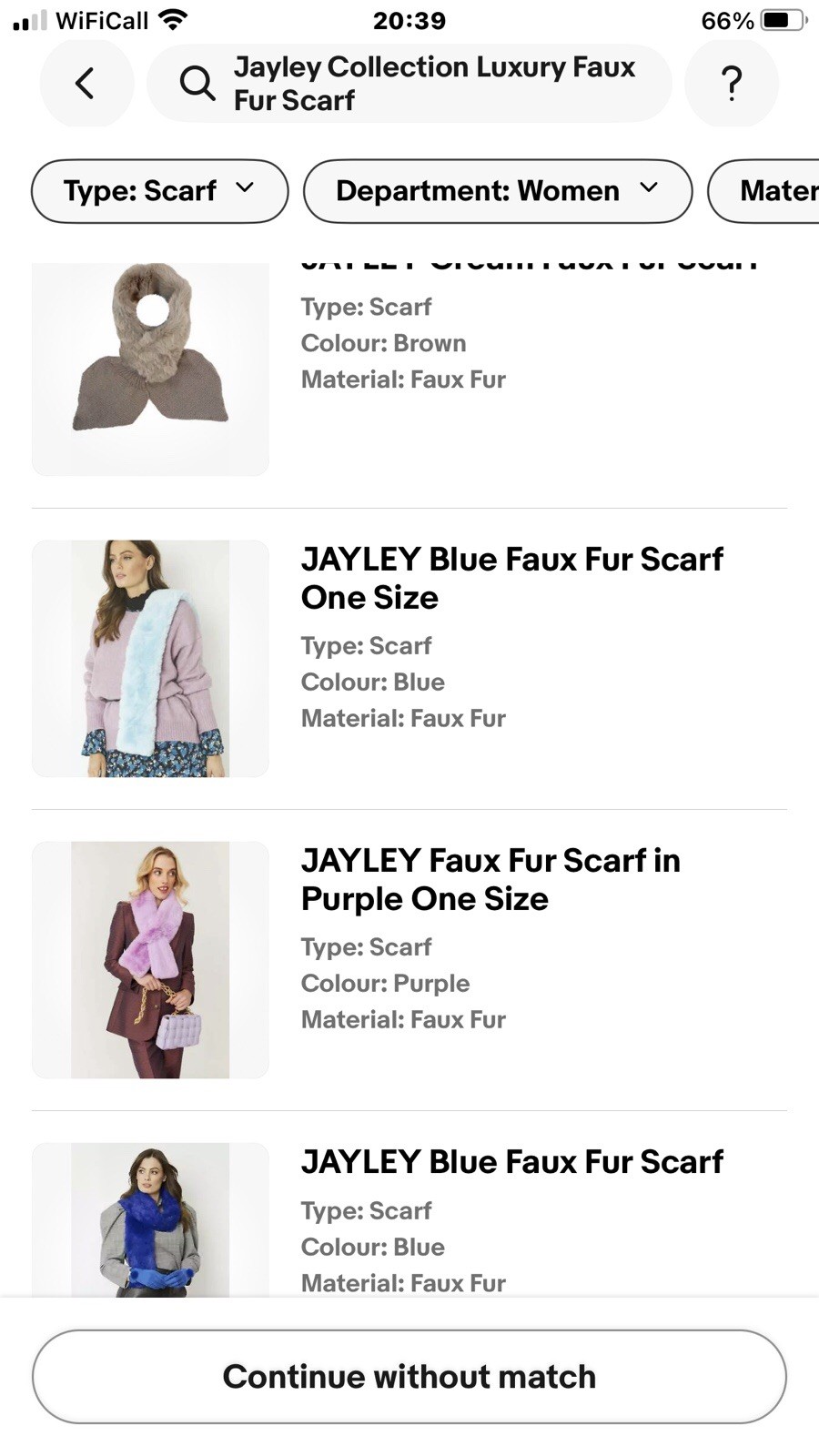The image size is (819, 1456).
Task: Open the light blue scarf model thumbnail
Action: (x=150, y=659)
